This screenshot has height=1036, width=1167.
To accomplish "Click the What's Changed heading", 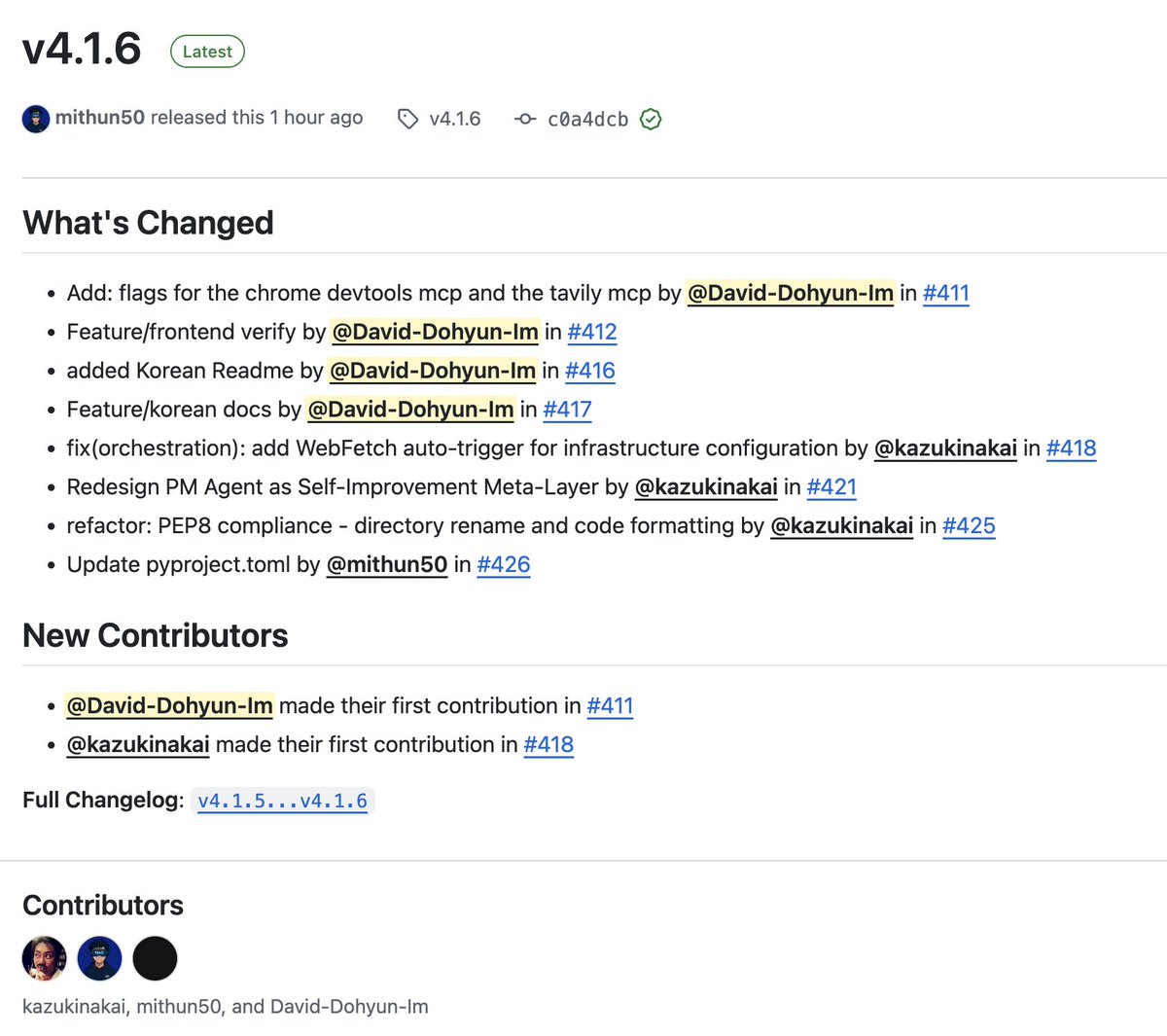I will click(147, 223).
